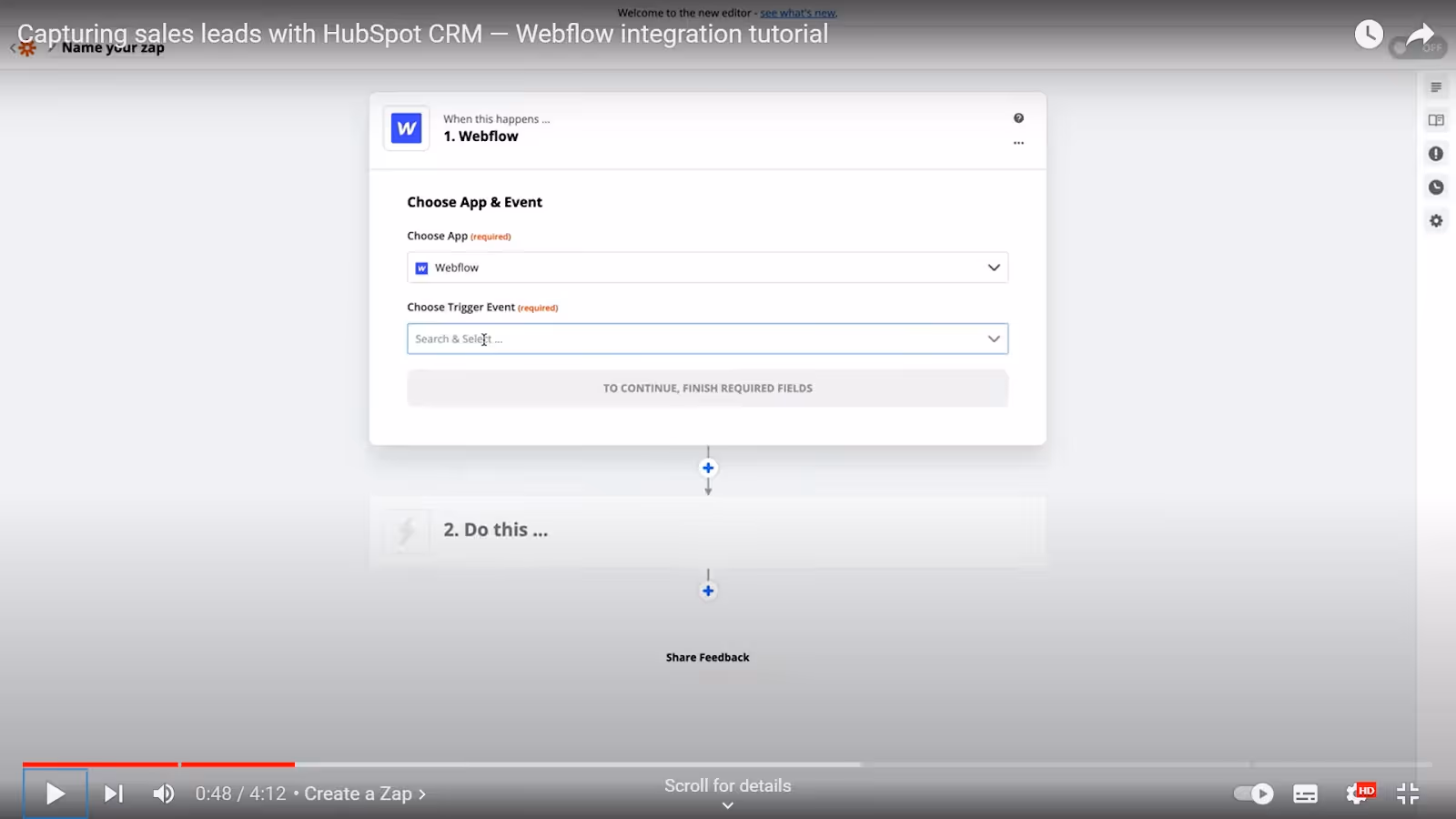Viewport: 1456px width, 819px height.
Task: Open the sidebar outline list icon
Action: tap(1436, 87)
